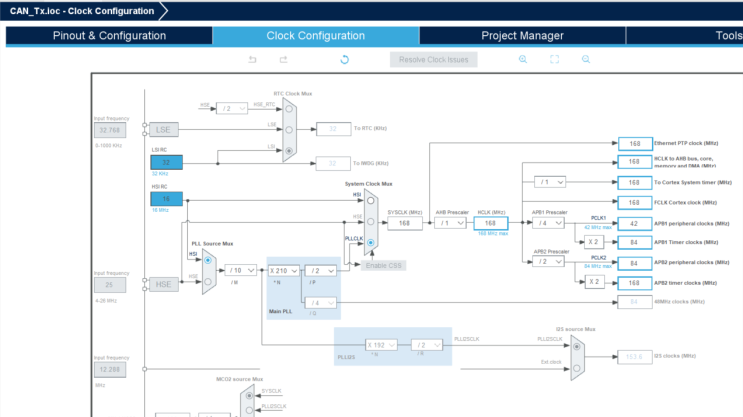Click the blue LSI RC 32 block
Screen dimensions: 743x417
(x=166, y=163)
